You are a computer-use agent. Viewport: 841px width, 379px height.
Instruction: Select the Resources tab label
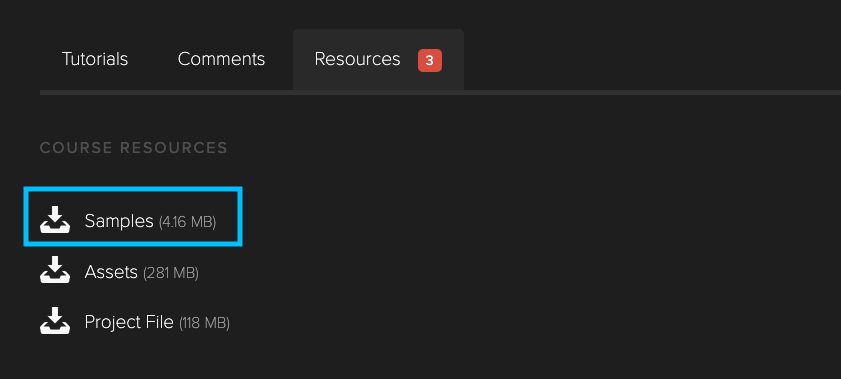[x=357, y=59]
